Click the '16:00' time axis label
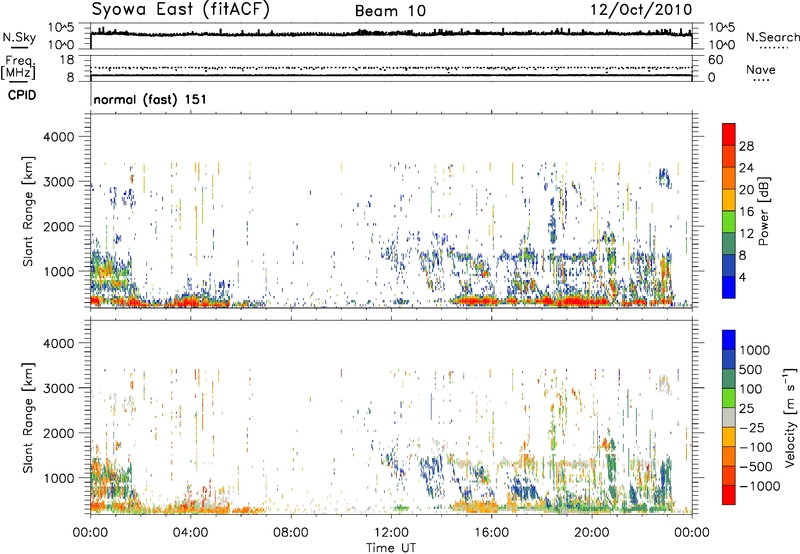 point(491,533)
